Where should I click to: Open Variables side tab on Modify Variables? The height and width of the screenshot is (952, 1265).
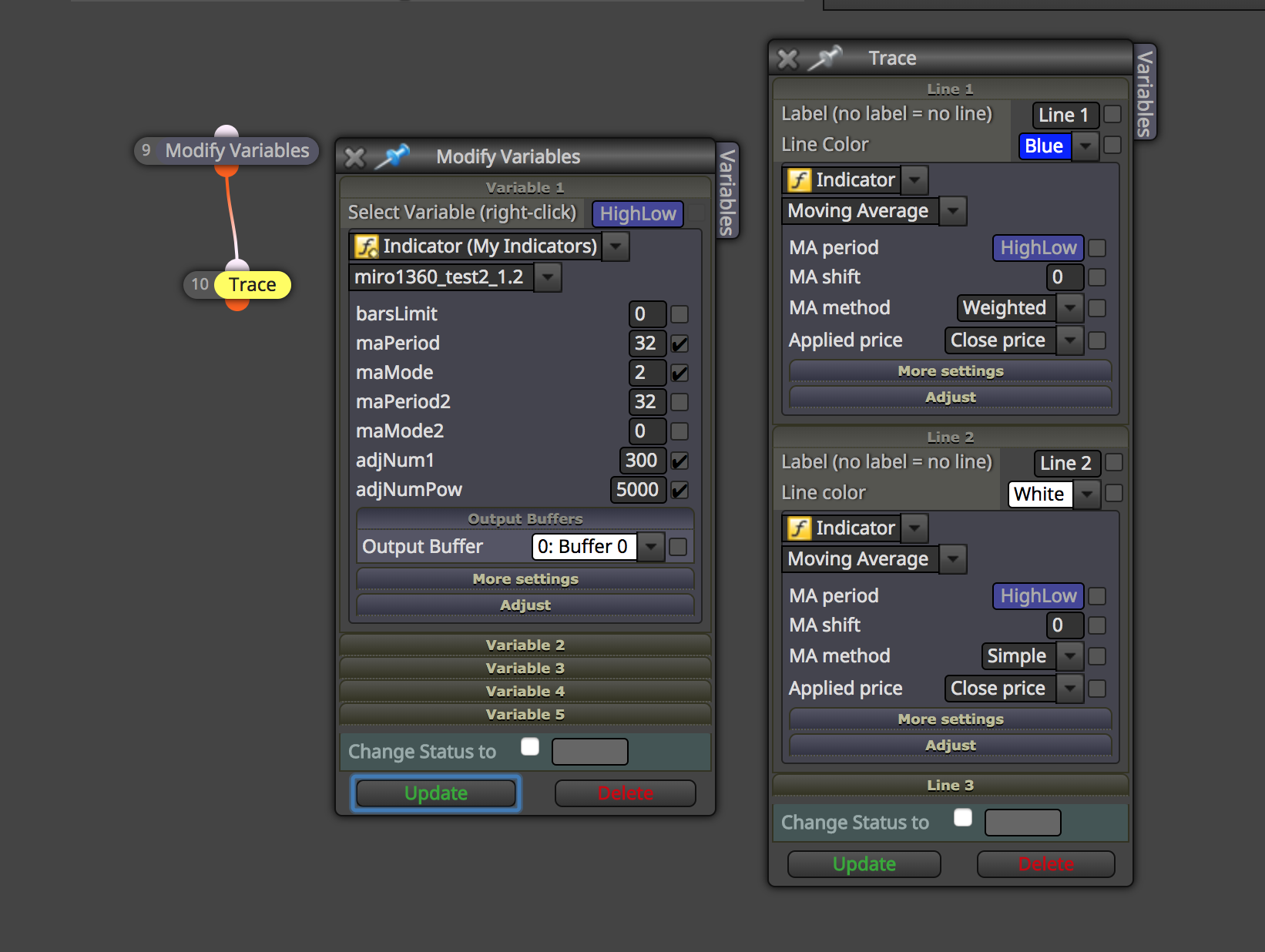tap(727, 192)
